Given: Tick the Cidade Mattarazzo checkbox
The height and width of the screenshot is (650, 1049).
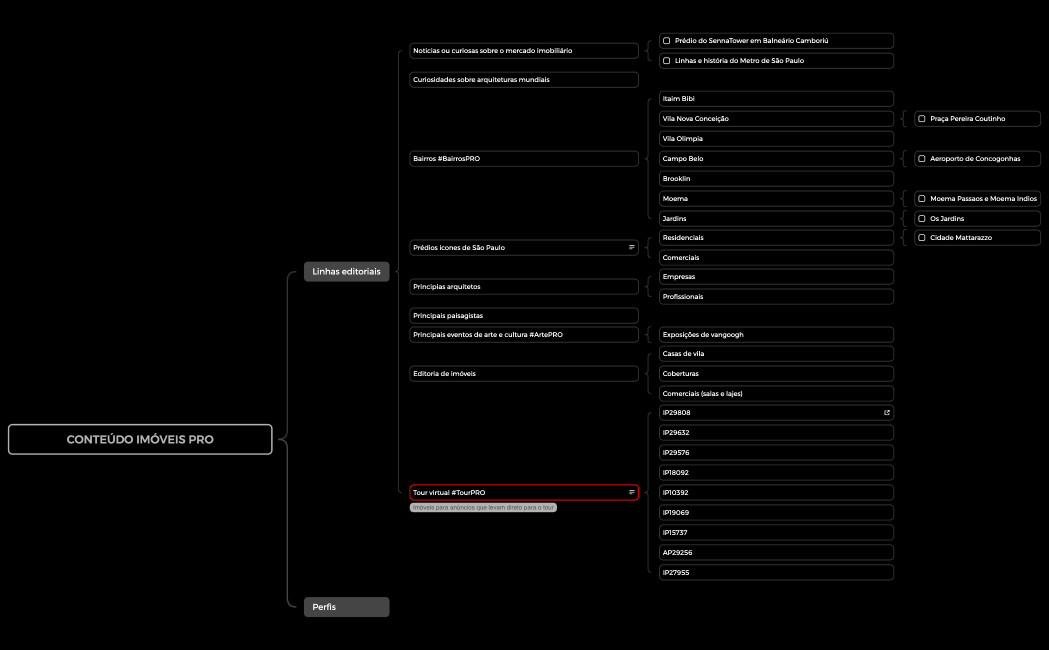Looking at the screenshot, I should (922, 238).
